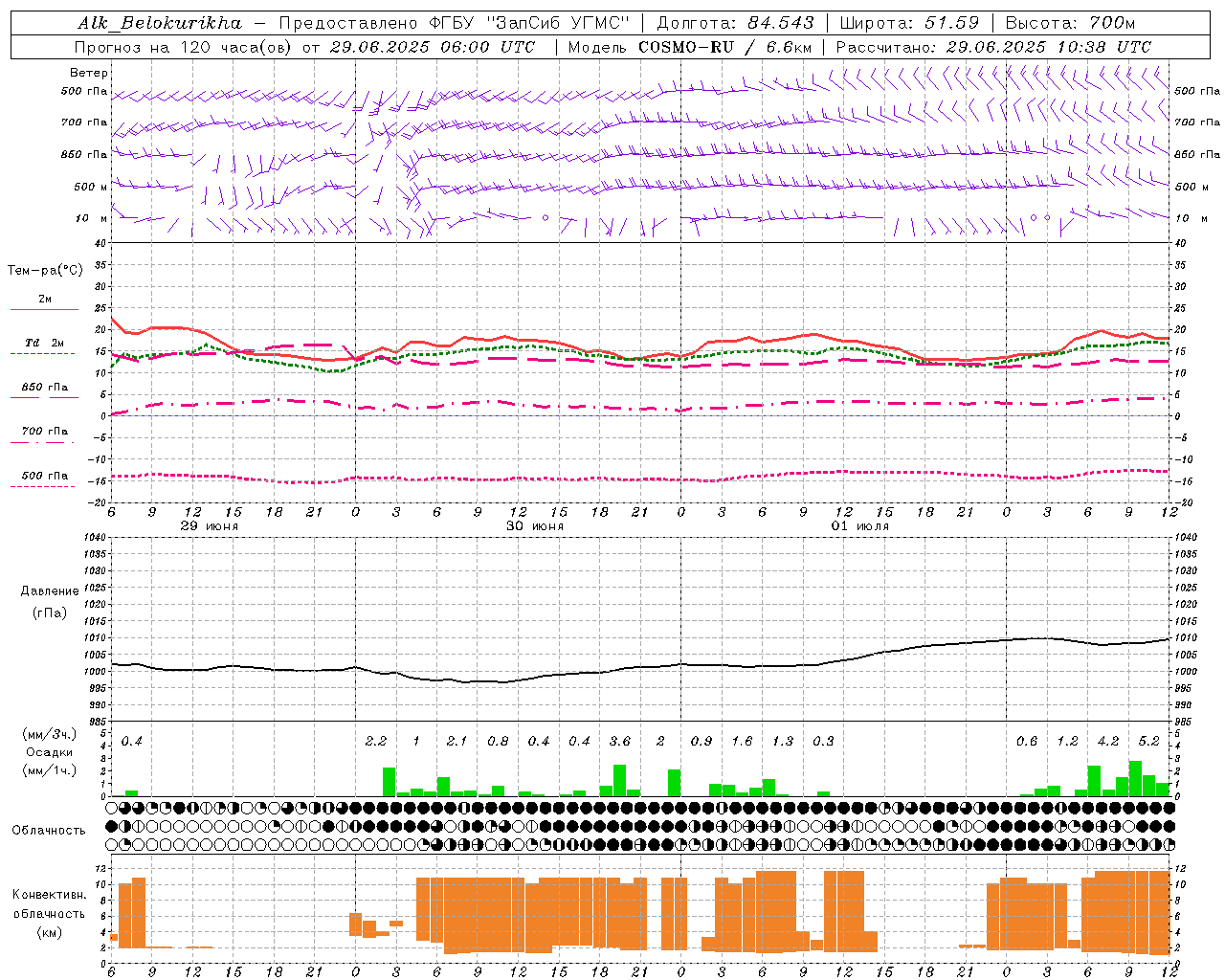
Task: Click 'Рассчитано: 29.06.2025 10:38 UTC' timestamp
Action: [x=993, y=47]
